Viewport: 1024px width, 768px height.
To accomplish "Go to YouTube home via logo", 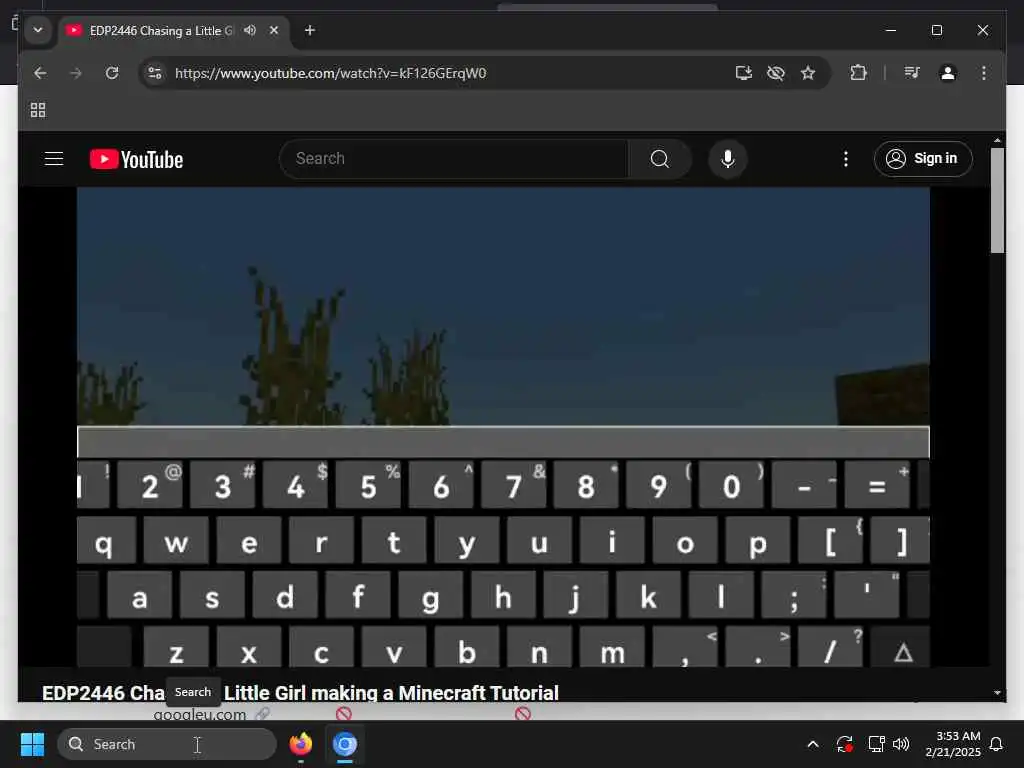I will (136, 159).
